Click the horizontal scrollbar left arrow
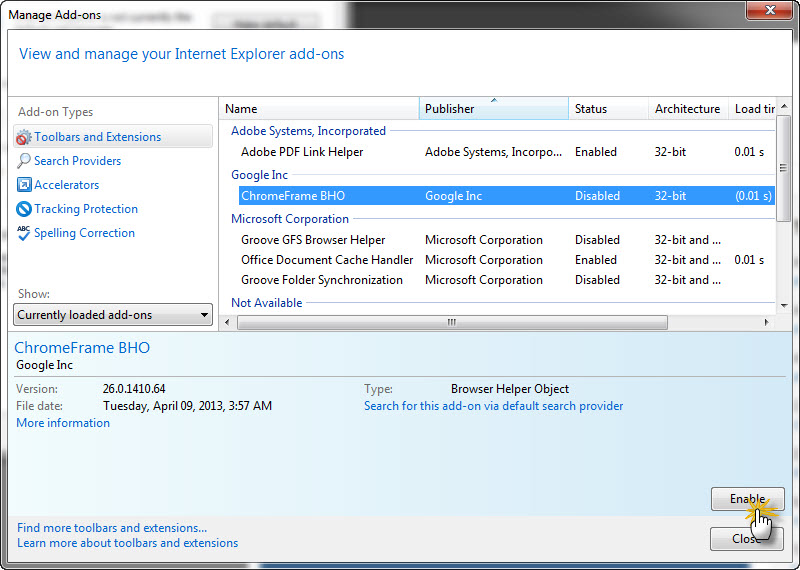This screenshot has width=800, height=570. tap(227, 322)
